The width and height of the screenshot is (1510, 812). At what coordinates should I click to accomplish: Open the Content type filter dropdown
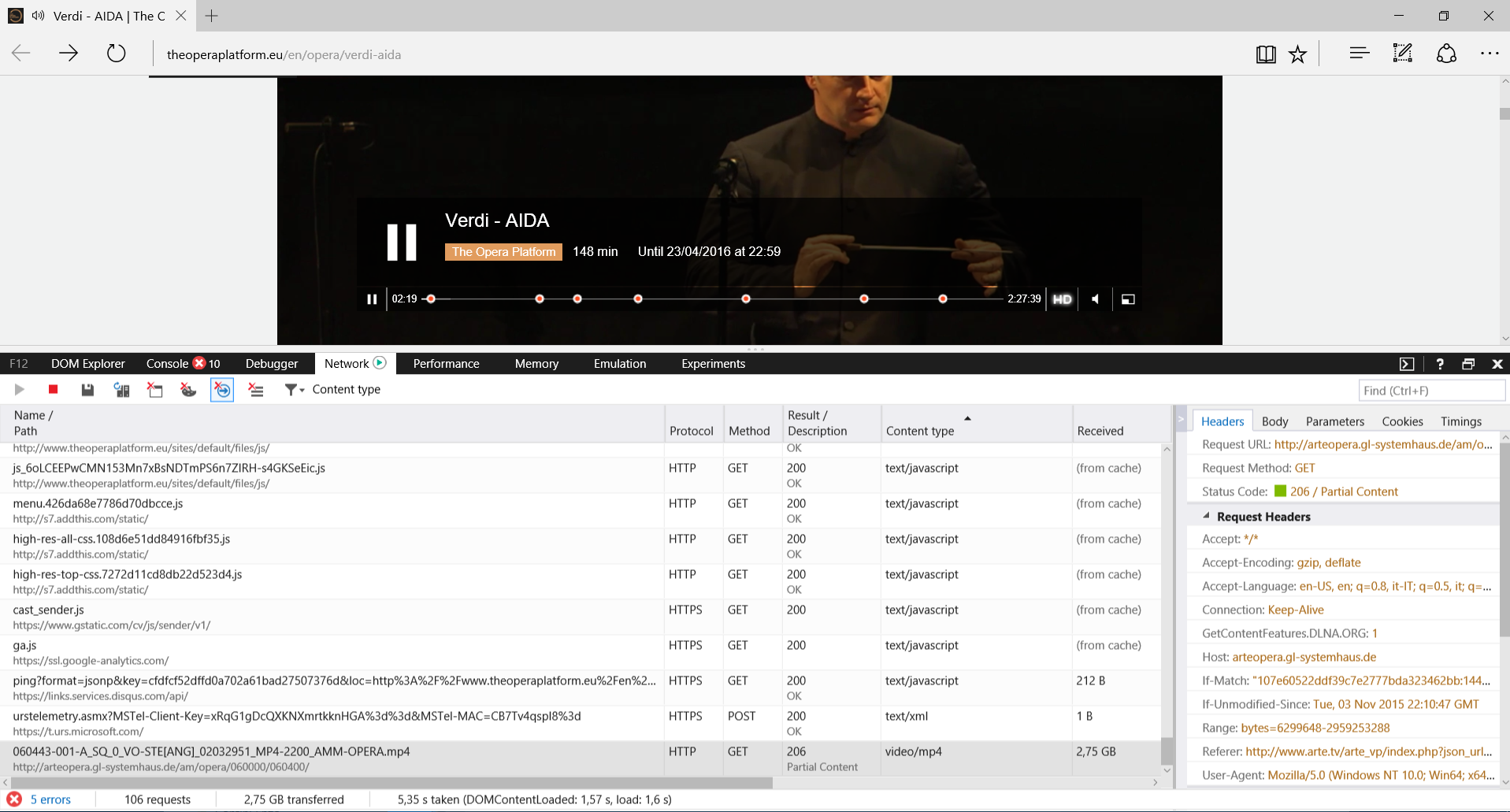pyautogui.click(x=295, y=390)
